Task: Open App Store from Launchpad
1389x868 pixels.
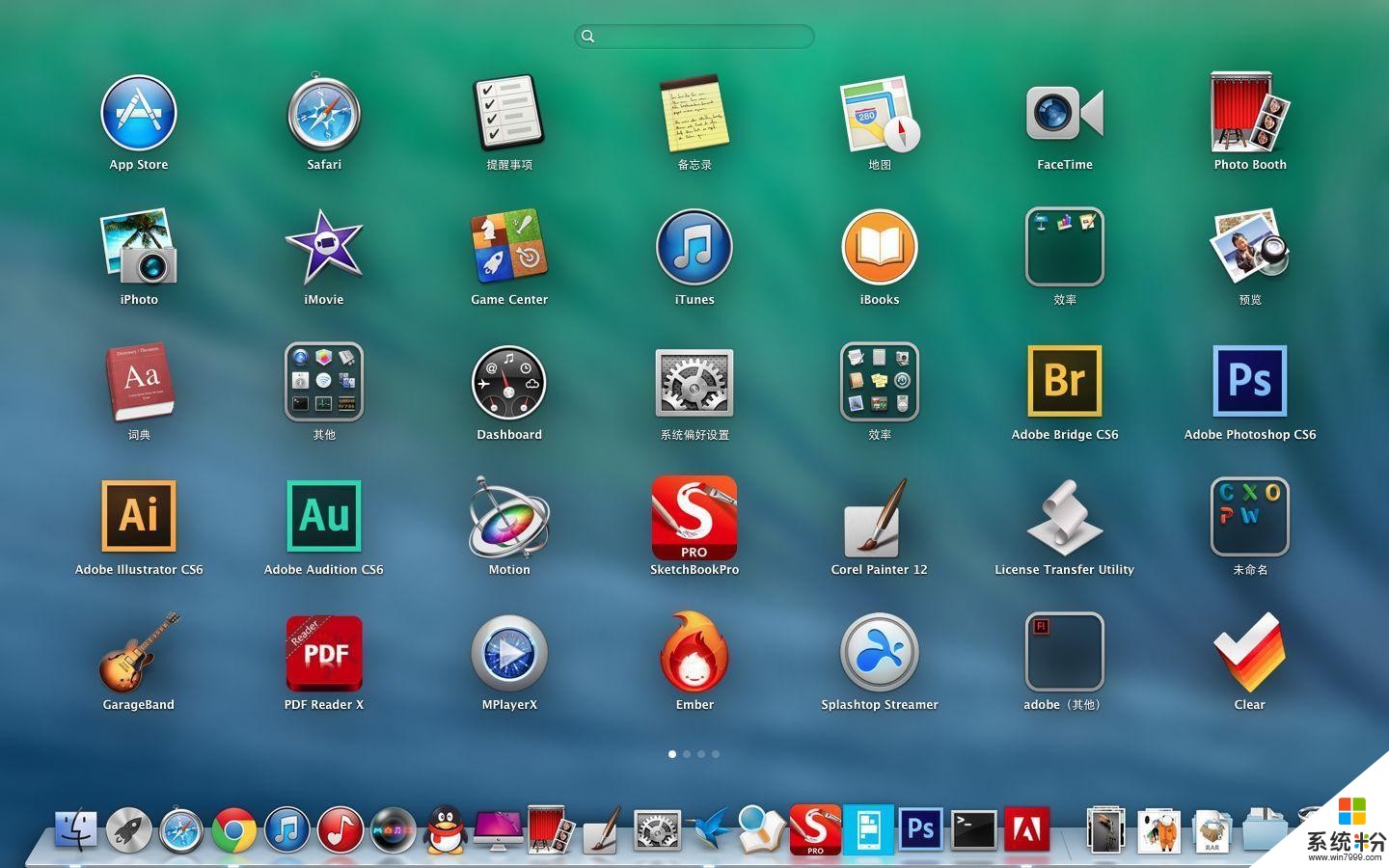Action: (x=139, y=113)
